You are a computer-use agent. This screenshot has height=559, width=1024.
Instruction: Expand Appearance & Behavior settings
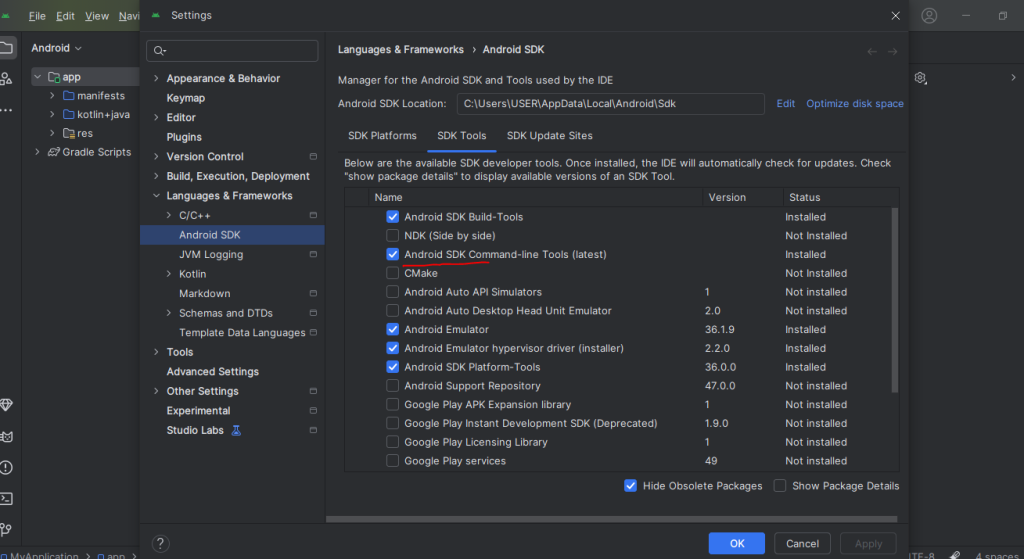[156, 79]
